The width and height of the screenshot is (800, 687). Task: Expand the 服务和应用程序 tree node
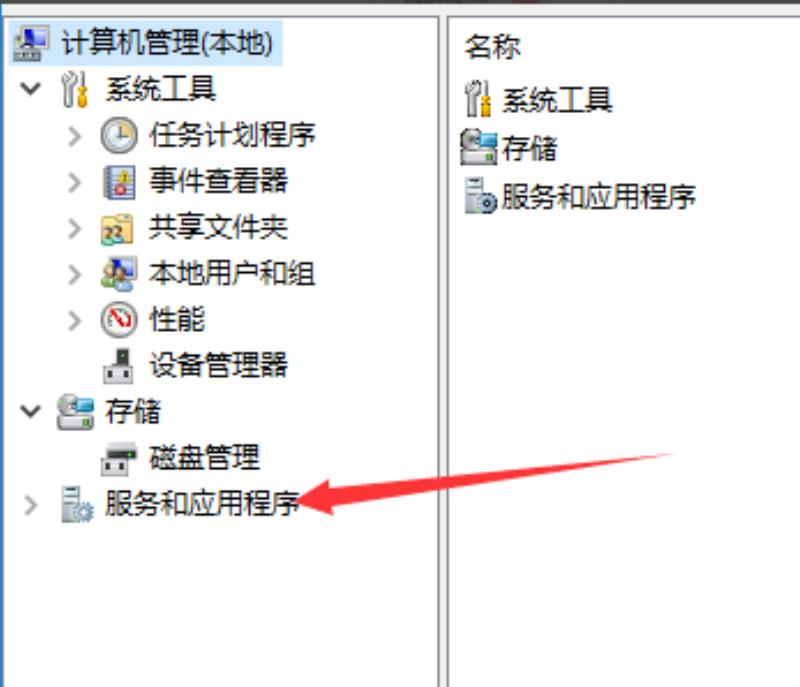(31, 505)
